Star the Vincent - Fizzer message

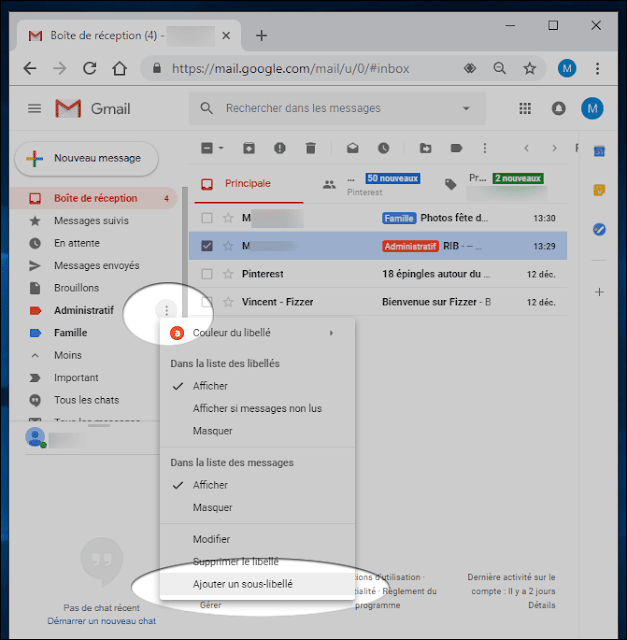coord(228,302)
